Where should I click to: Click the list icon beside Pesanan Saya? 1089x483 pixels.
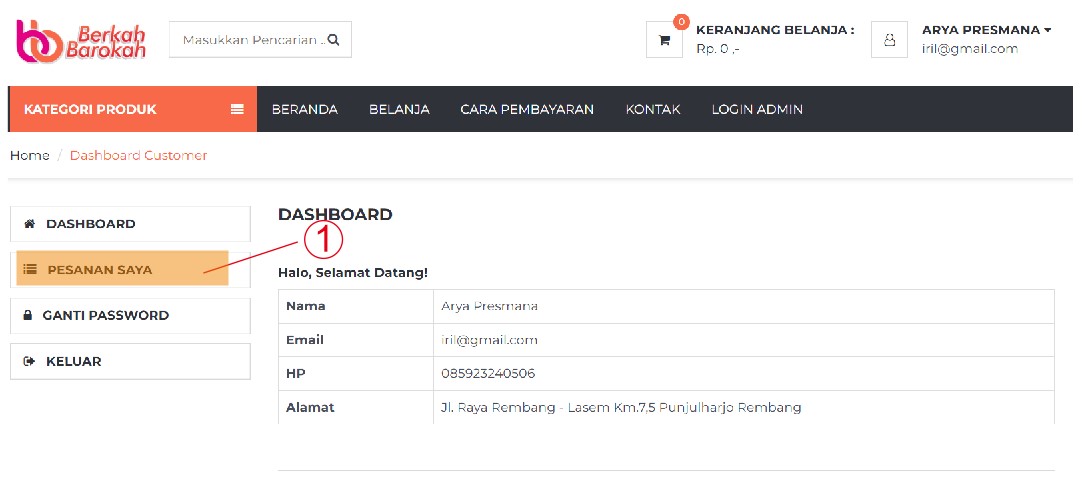click(30, 269)
